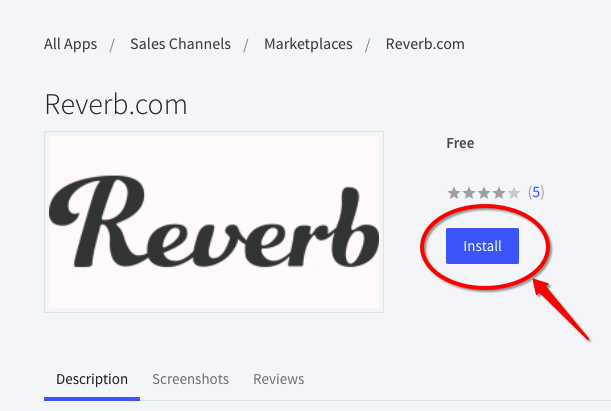Click the Reverb logo image
This screenshot has width=611, height=411.
tap(214, 222)
